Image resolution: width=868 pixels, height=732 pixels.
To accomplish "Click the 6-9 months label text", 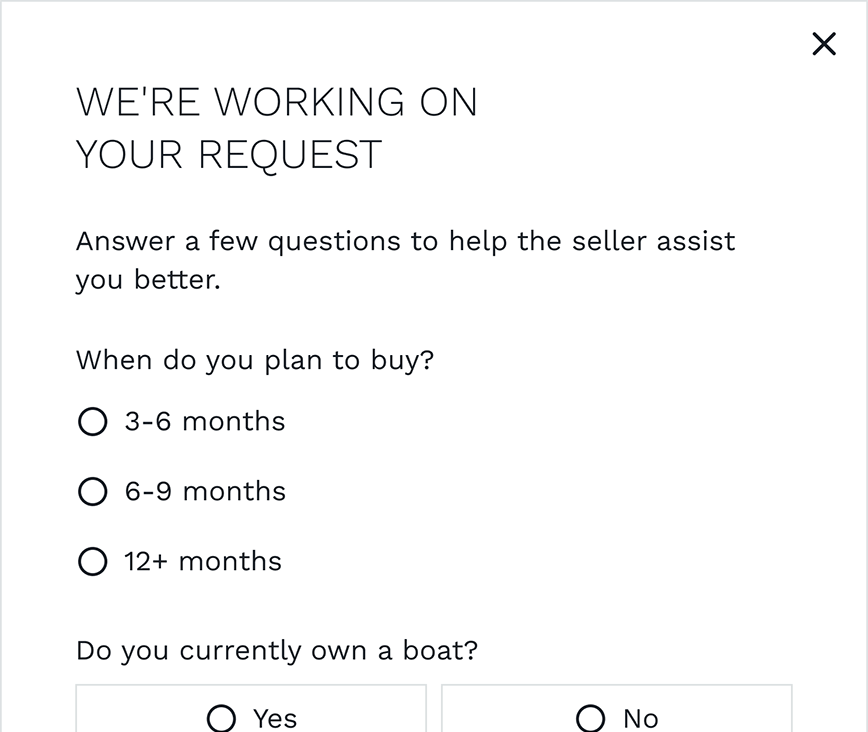I will pos(203,491).
